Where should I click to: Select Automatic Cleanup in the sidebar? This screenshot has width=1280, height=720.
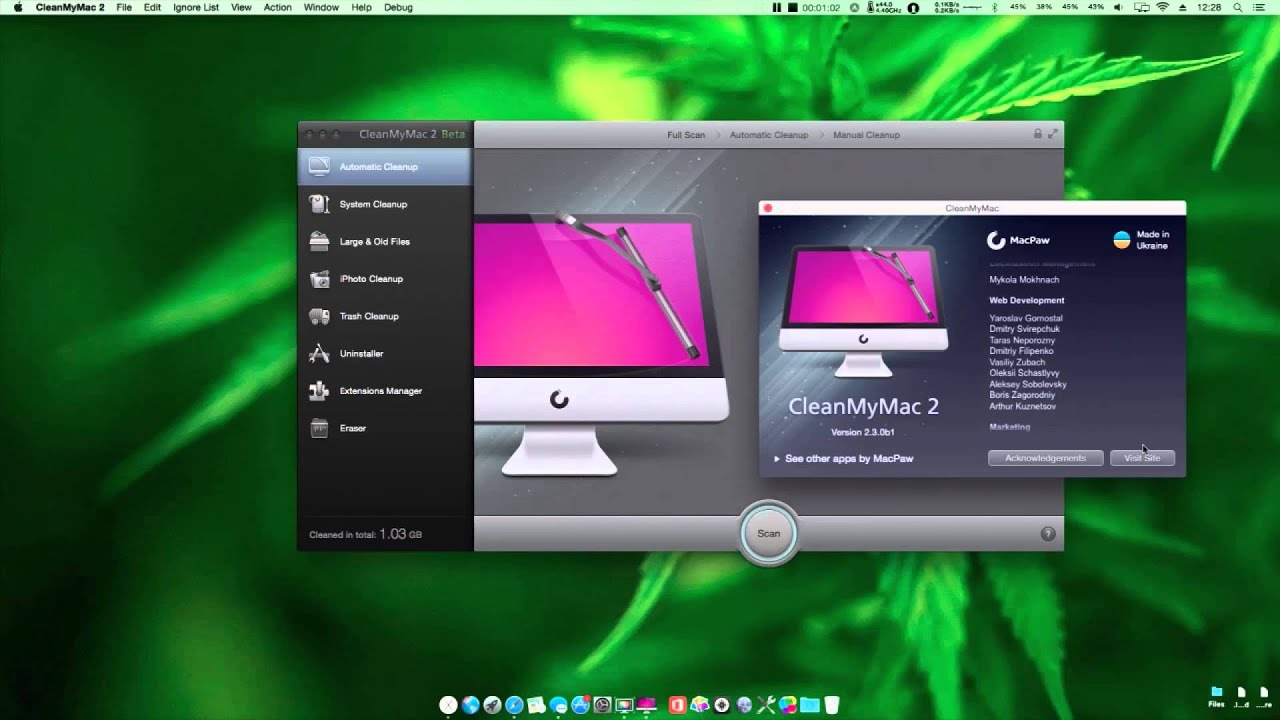[x=385, y=166]
